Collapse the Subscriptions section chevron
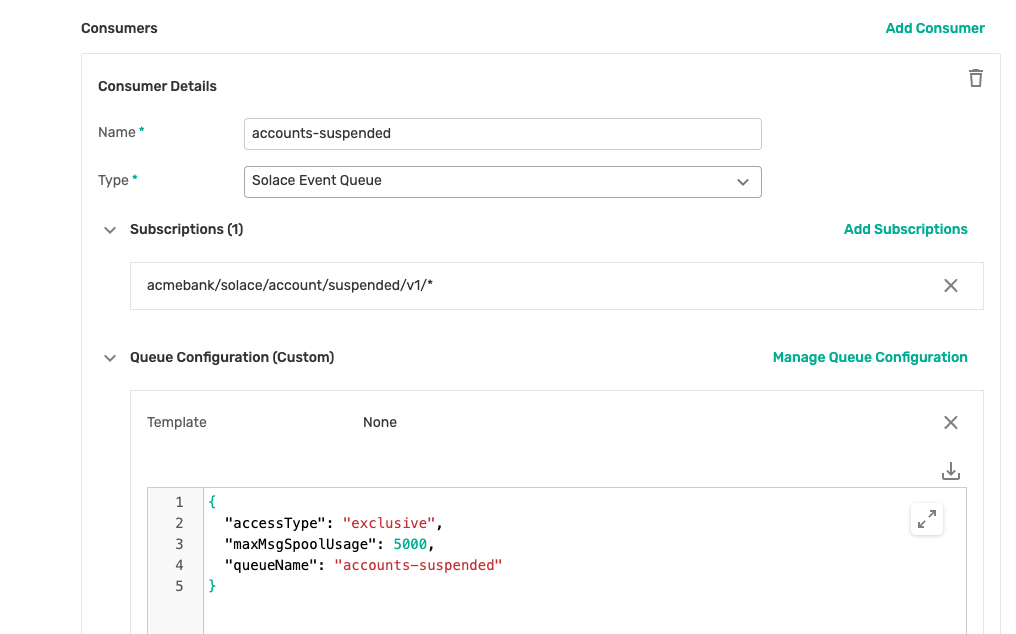The image size is (1016, 634). pos(110,230)
